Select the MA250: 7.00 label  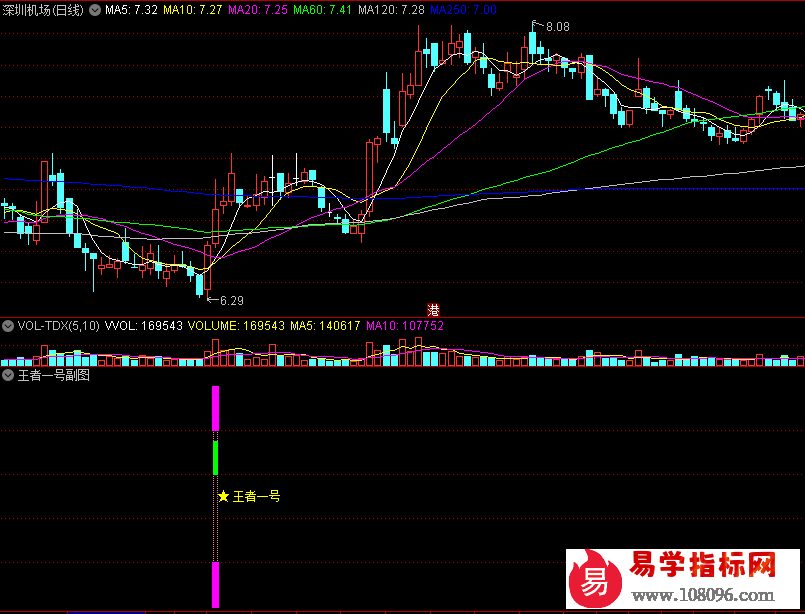(x=463, y=10)
